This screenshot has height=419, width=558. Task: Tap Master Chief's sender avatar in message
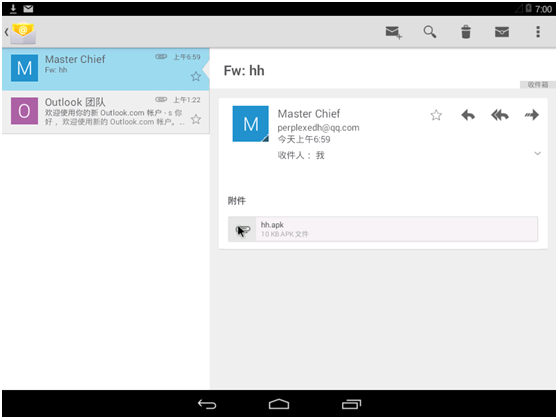pos(251,124)
